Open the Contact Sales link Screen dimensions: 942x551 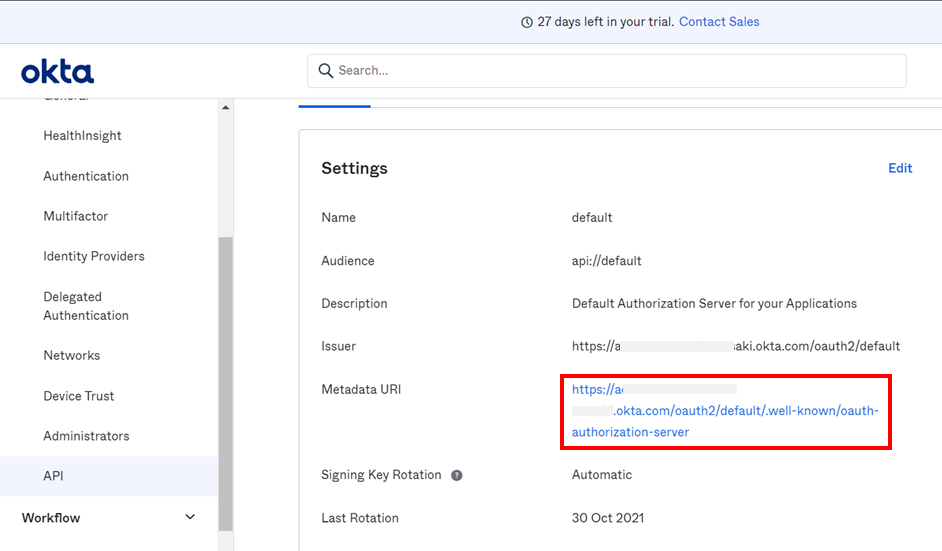click(719, 22)
